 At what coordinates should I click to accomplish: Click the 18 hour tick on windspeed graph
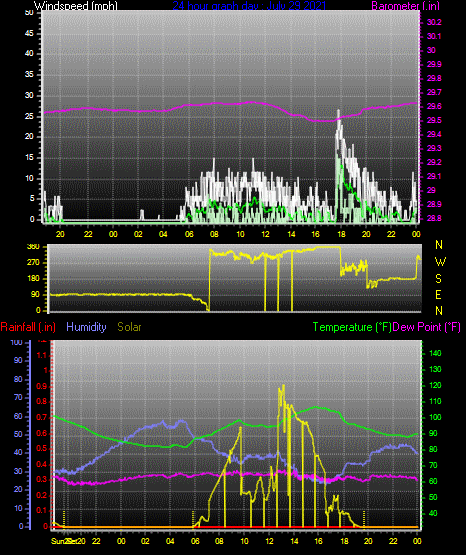coord(341,234)
